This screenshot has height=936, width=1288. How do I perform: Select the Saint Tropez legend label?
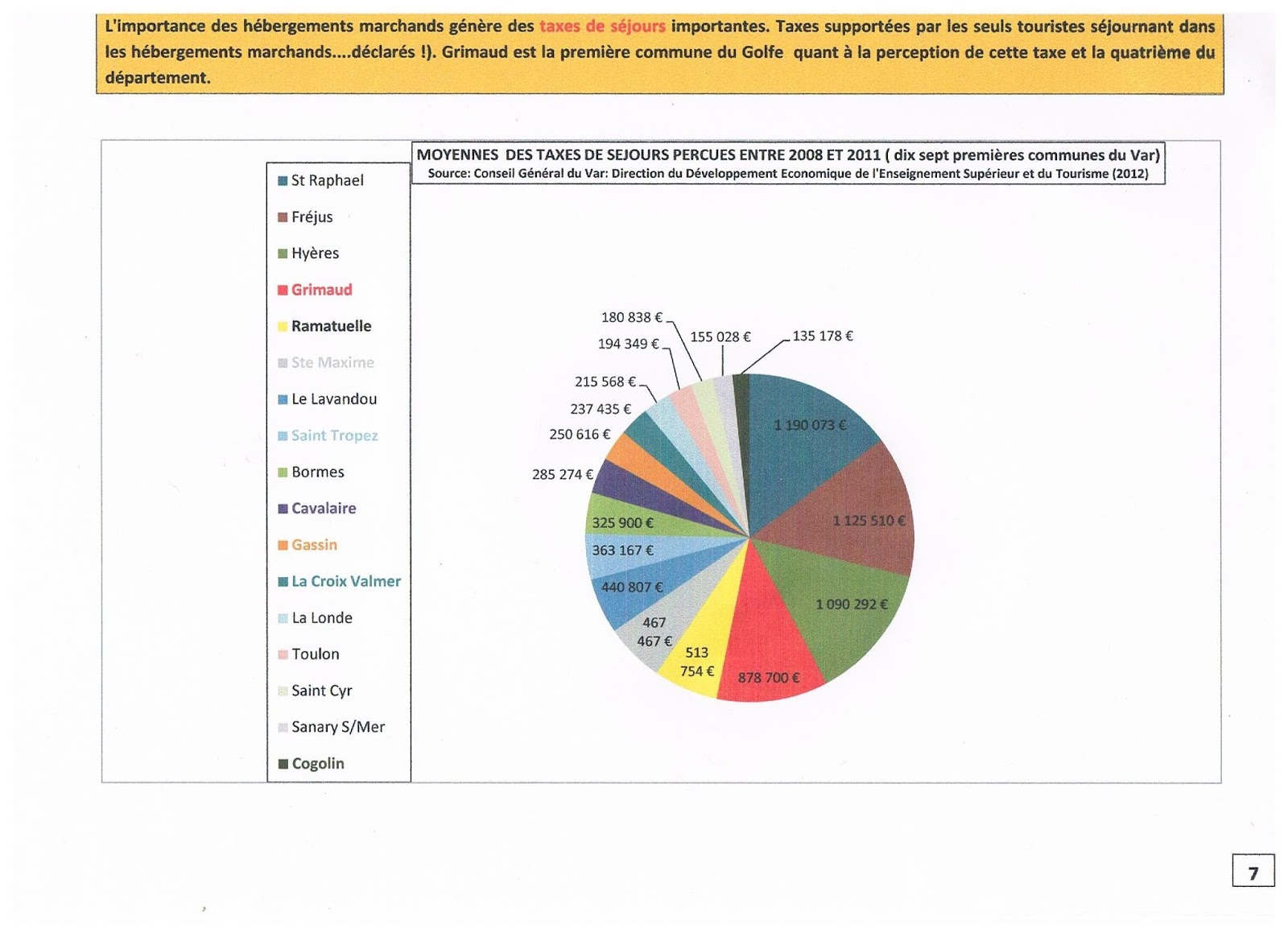(334, 435)
